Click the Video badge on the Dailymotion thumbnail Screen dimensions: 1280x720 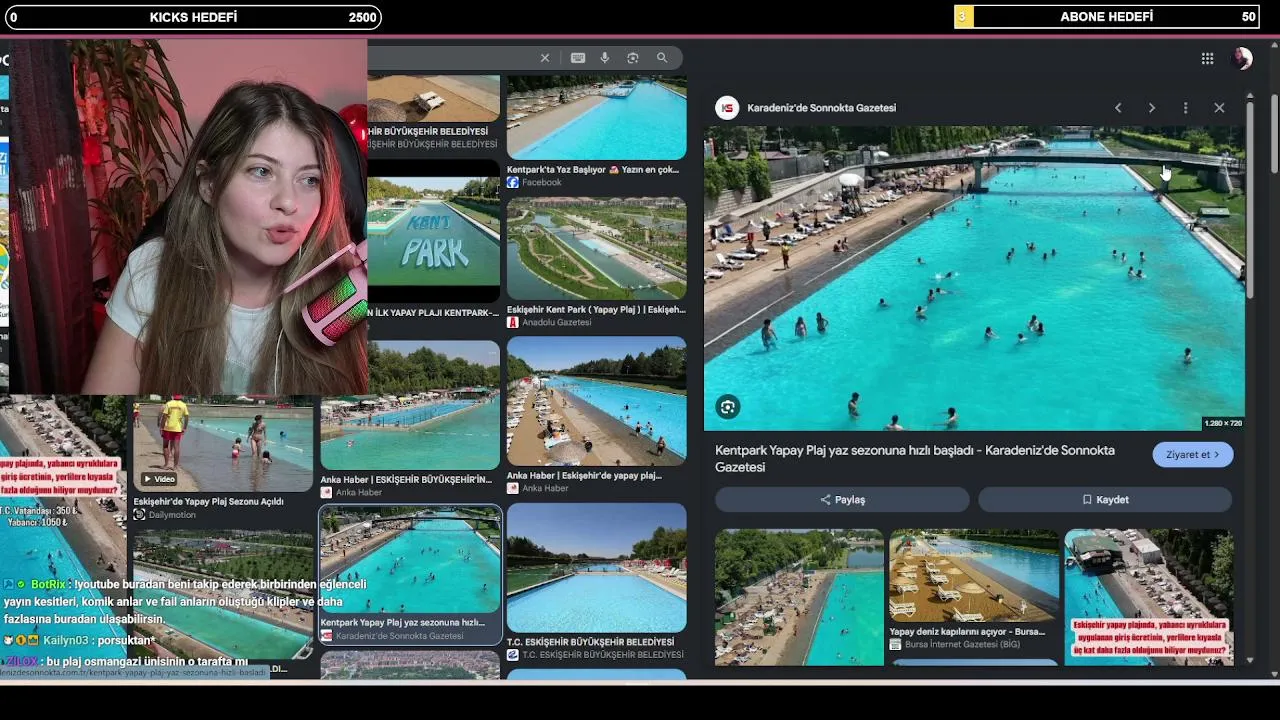[159, 479]
